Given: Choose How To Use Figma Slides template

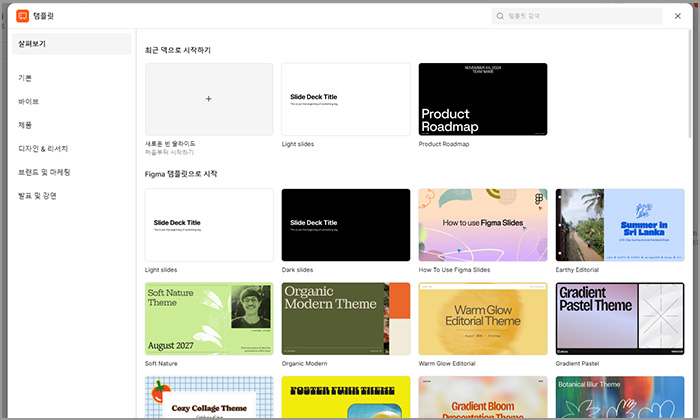Looking at the screenshot, I should [x=483, y=225].
